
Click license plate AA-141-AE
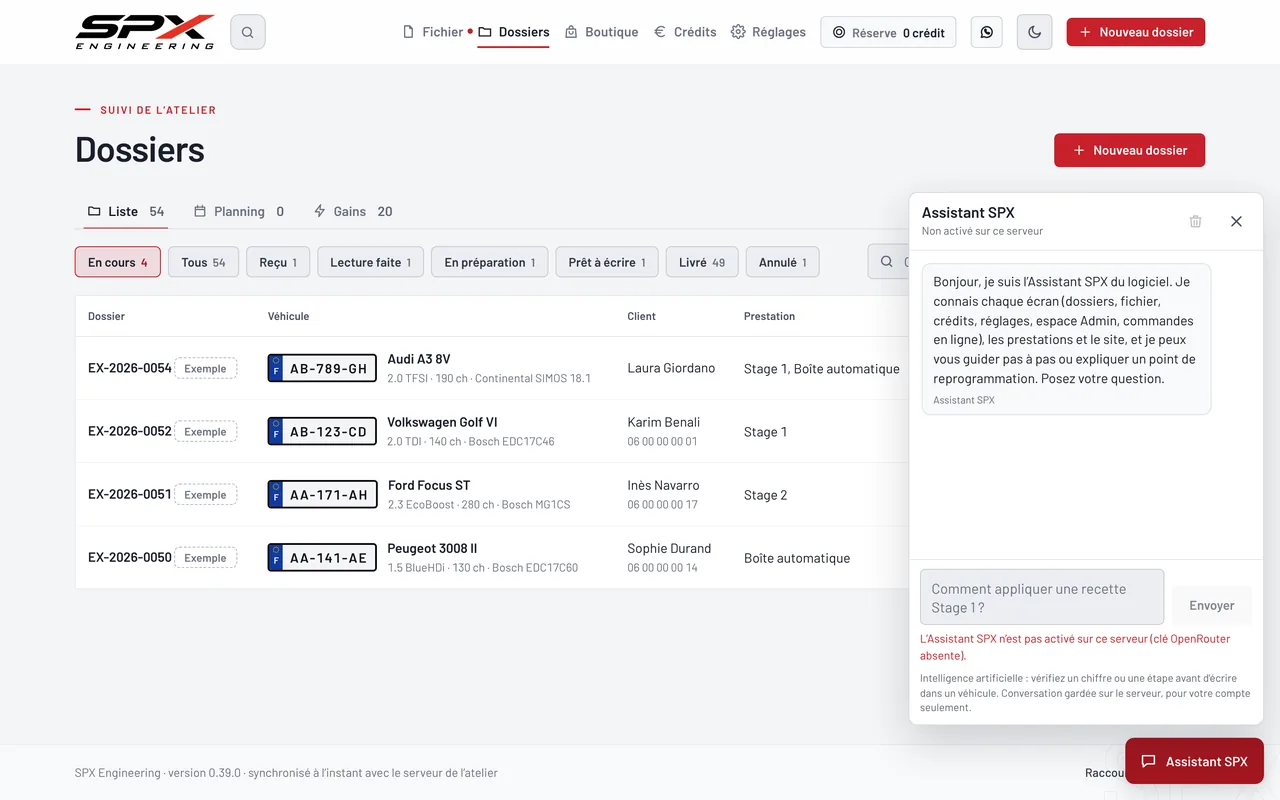coord(322,557)
